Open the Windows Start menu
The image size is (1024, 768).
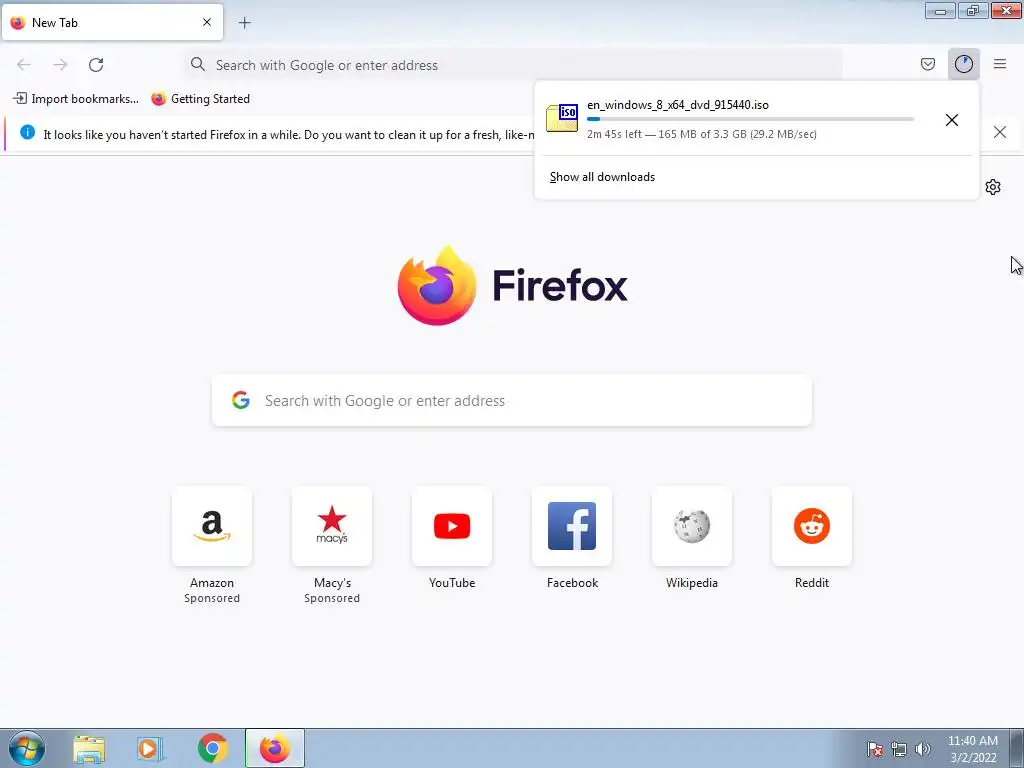(27, 748)
